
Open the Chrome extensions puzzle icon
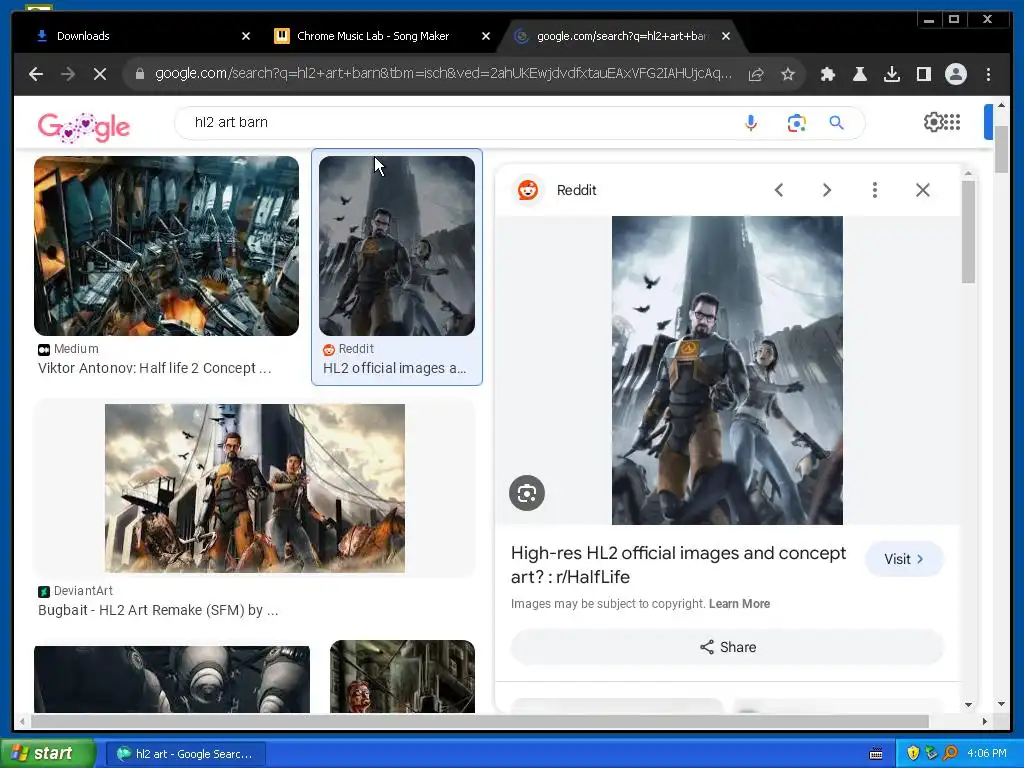point(827,74)
